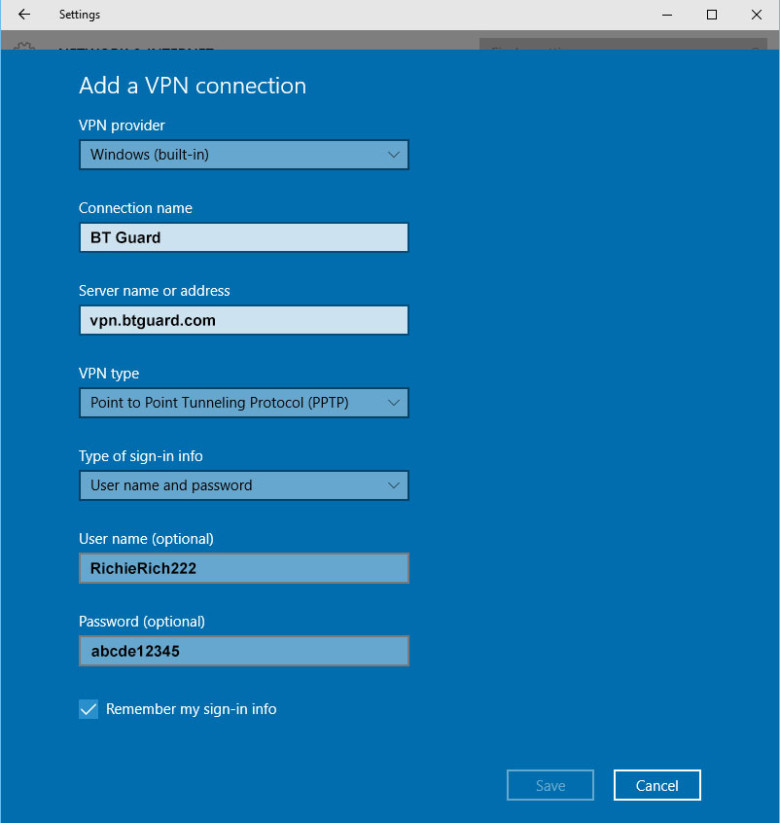Image resolution: width=780 pixels, height=823 pixels.
Task: Minimize the Settings window
Action: [666, 15]
